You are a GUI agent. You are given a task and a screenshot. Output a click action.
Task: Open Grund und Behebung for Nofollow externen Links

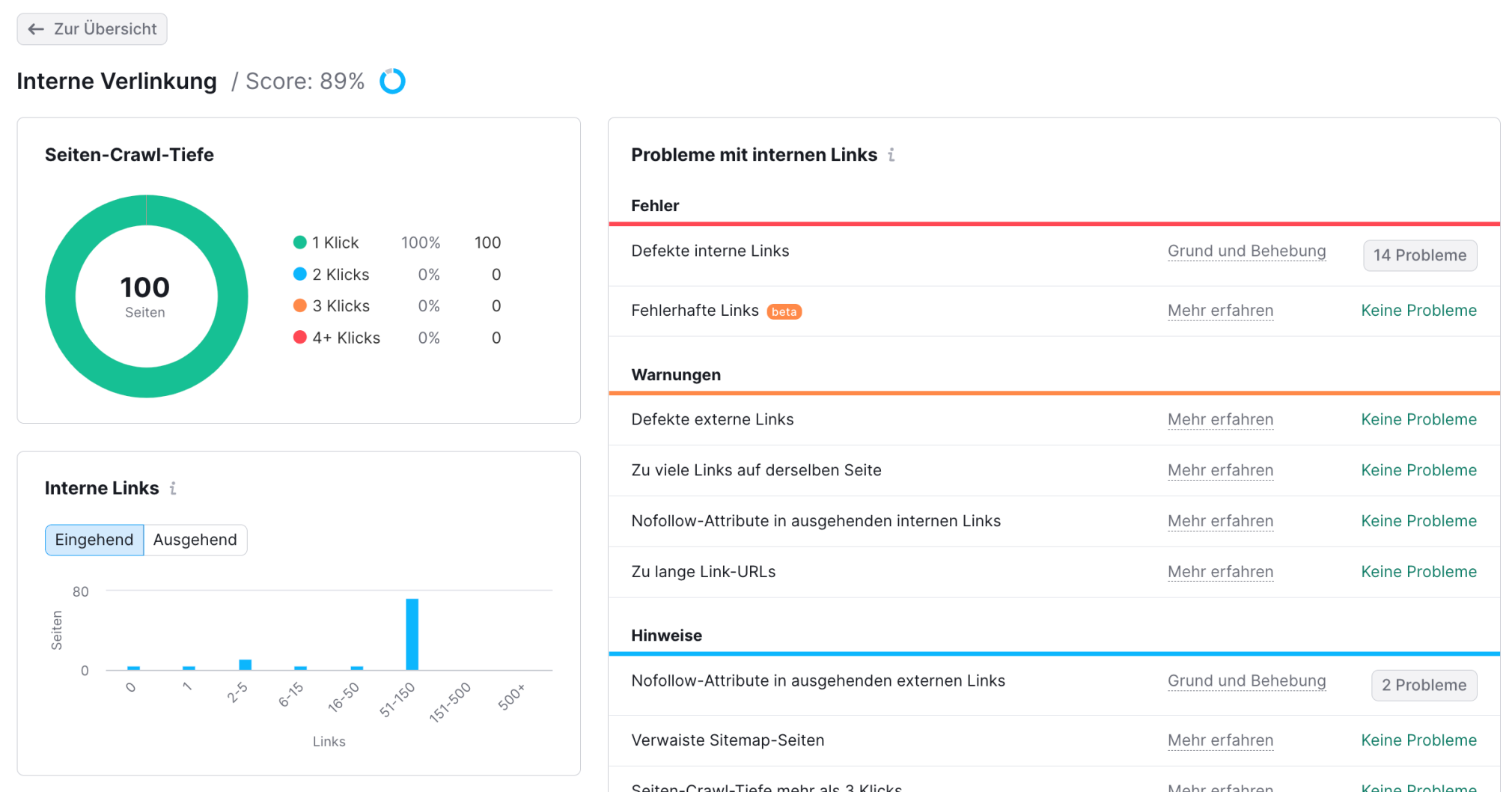(x=1246, y=680)
